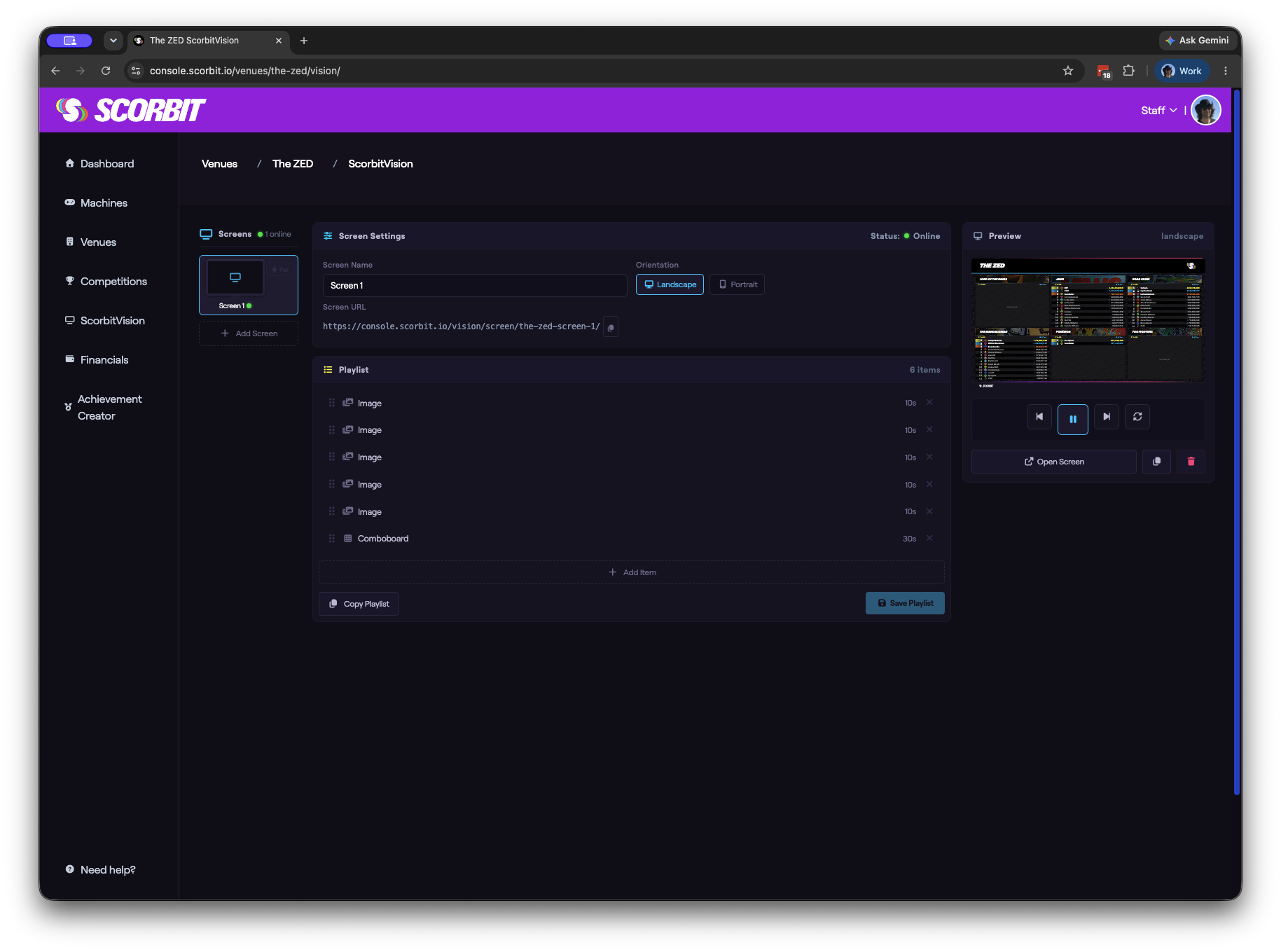The image size is (1281, 952).
Task: Open ScorbitVision in the sidebar
Action: pos(105,321)
